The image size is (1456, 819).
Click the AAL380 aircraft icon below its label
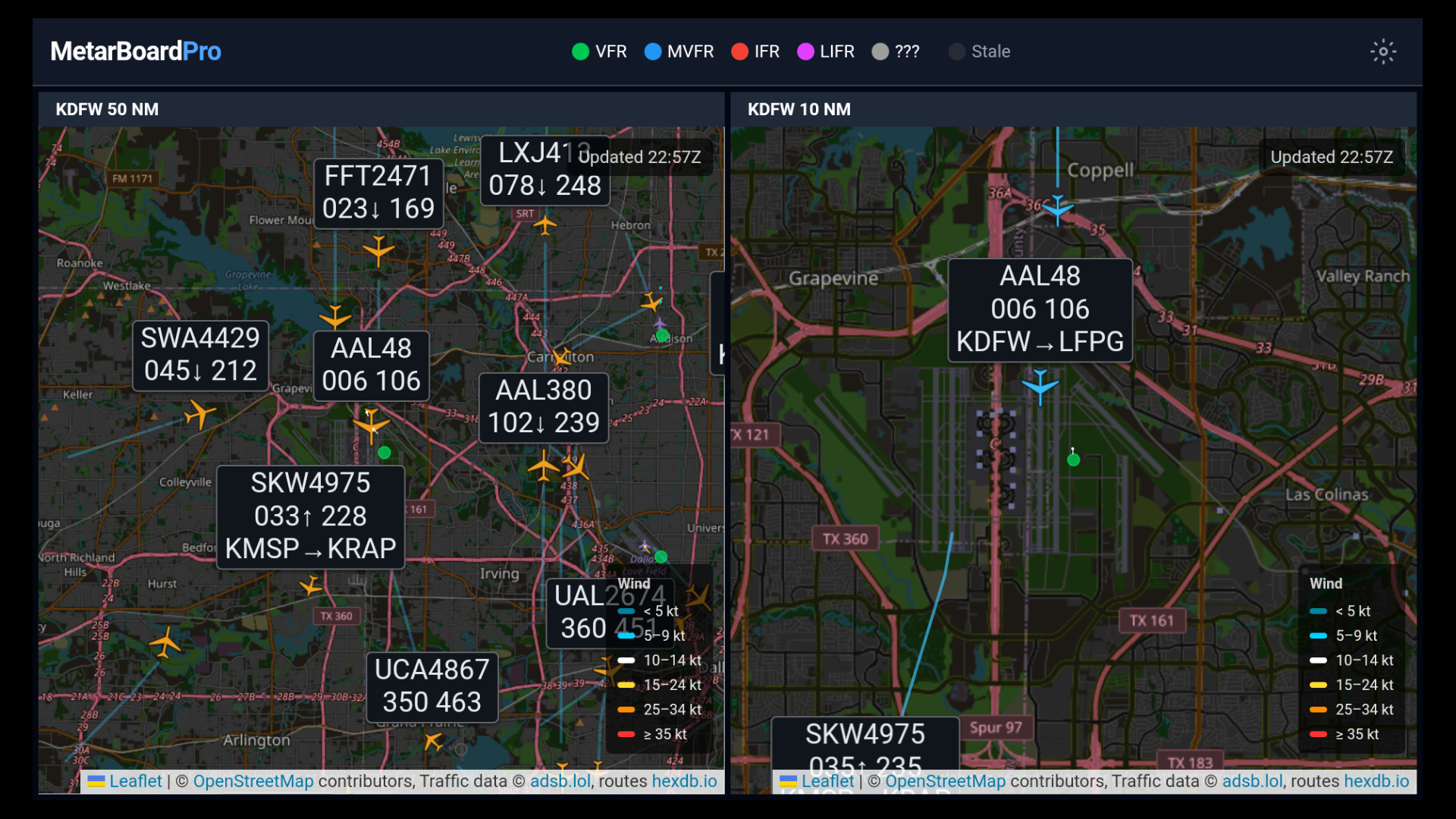pos(543,466)
